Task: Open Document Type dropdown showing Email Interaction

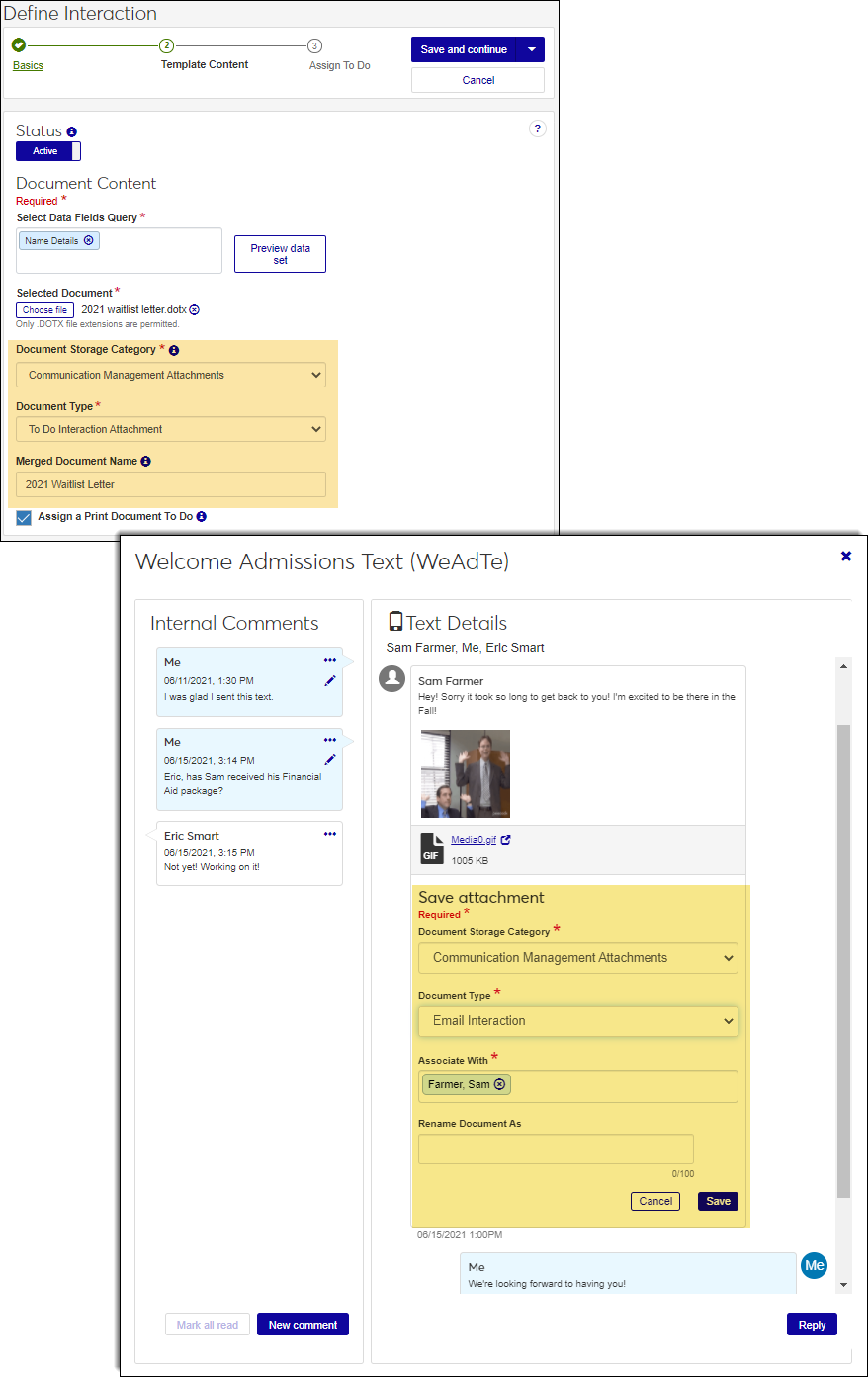Action: [x=577, y=1021]
